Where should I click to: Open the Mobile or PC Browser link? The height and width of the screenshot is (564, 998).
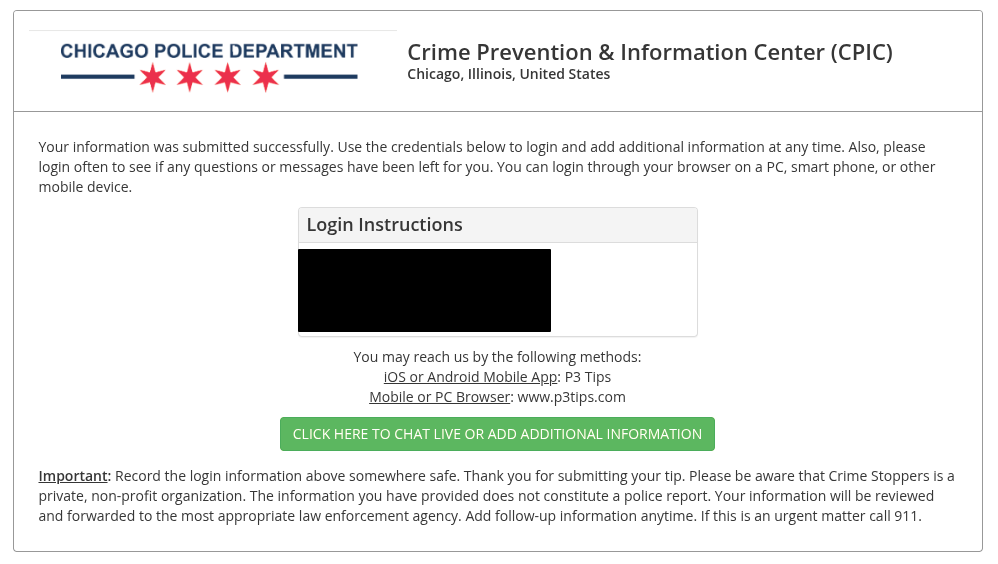(440, 397)
